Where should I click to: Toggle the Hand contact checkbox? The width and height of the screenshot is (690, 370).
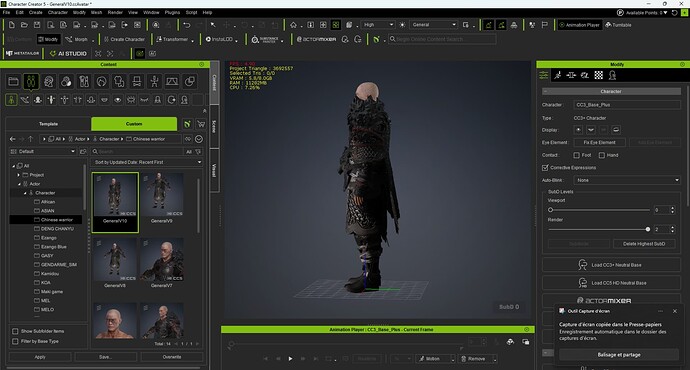coord(602,155)
